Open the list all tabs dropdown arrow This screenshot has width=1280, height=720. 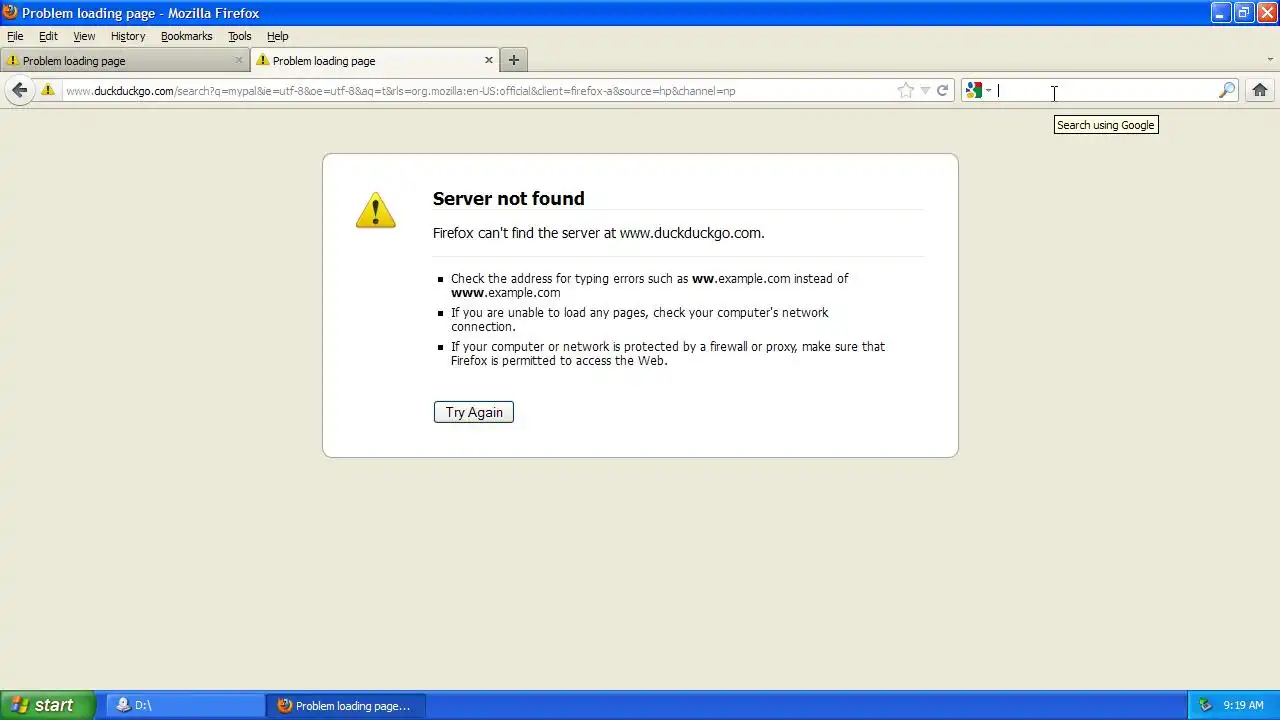pyautogui.click(x=1270, y=60)
